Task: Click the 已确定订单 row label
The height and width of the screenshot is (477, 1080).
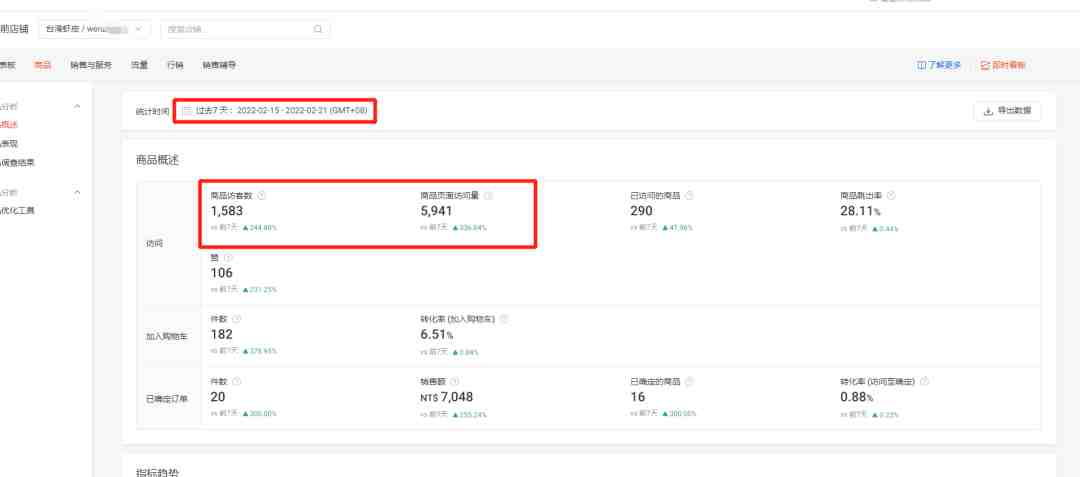Action: coord(167,399)
